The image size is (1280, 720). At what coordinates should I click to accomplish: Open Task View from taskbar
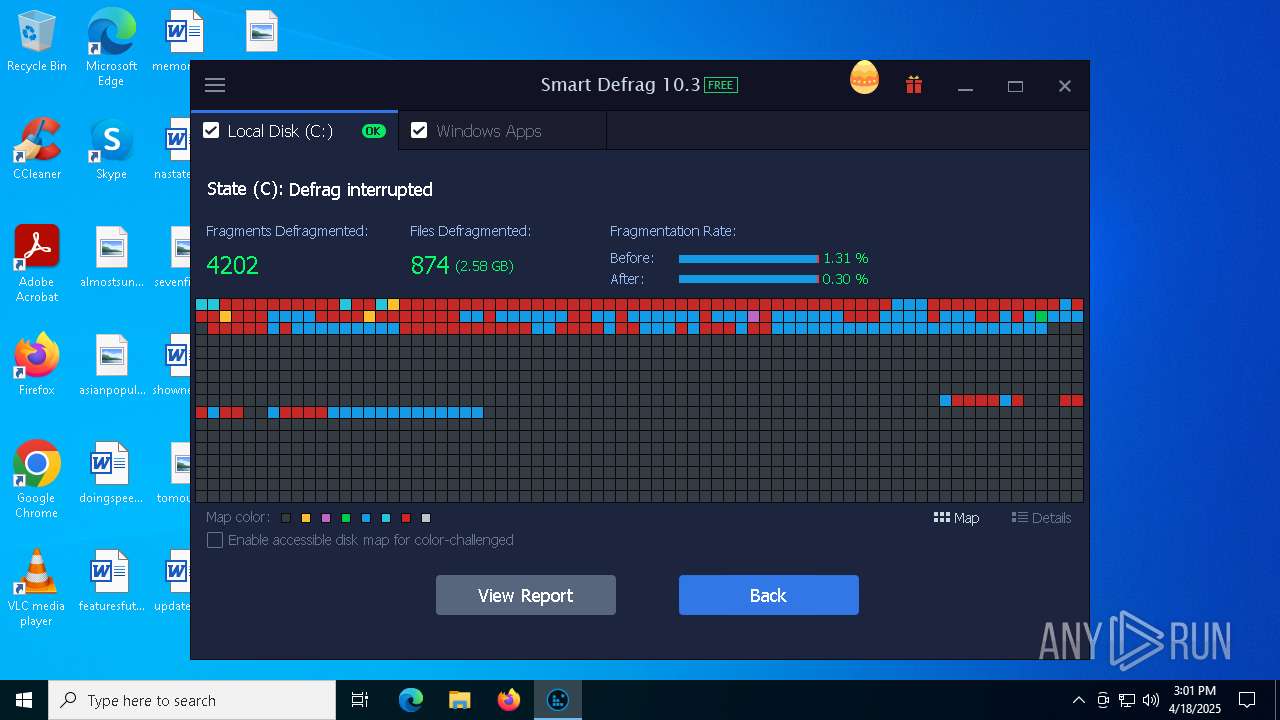(360, 700)
